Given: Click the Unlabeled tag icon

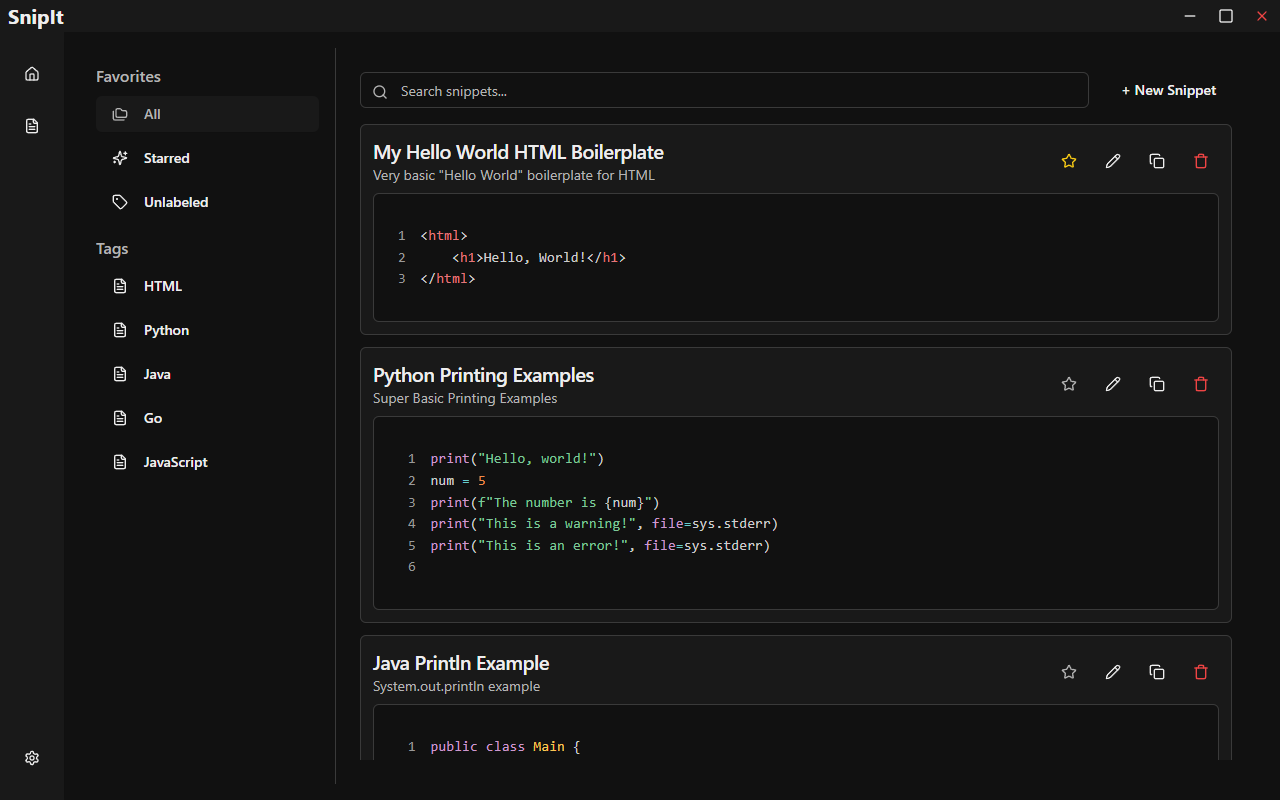Looking at the screenshot, I should [x=120, y=202].
